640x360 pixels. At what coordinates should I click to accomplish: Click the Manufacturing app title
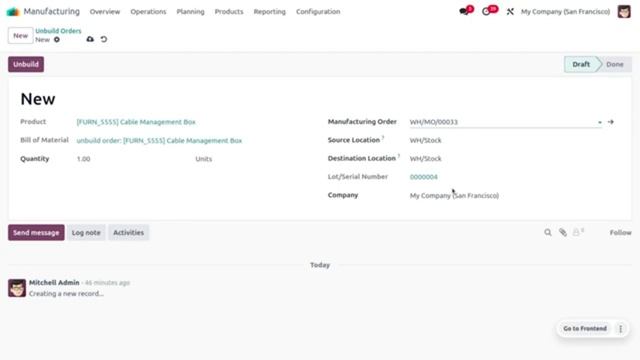click(x=51, y=11)
